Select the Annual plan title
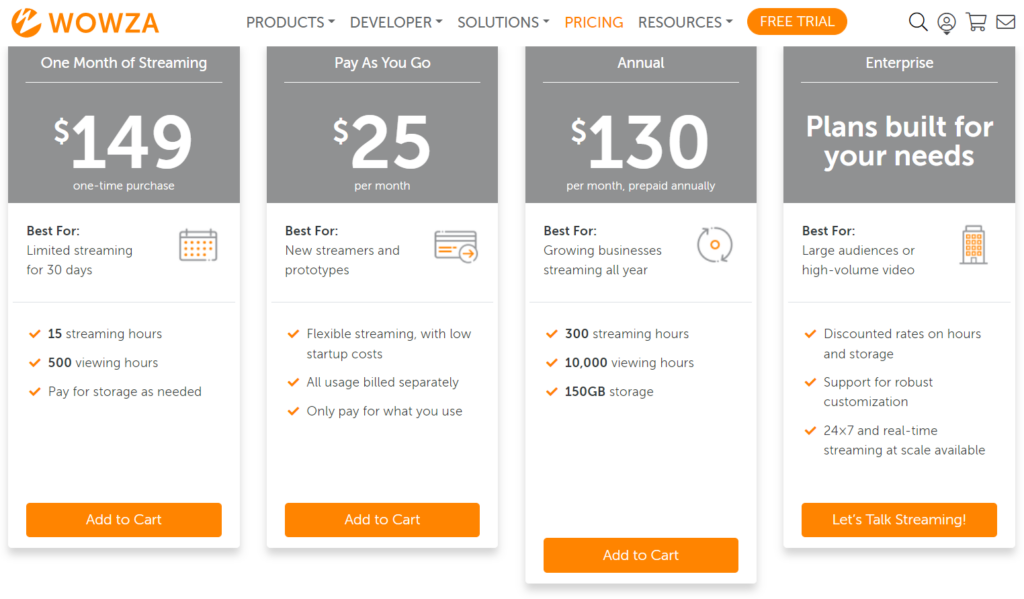 [641, 63]
